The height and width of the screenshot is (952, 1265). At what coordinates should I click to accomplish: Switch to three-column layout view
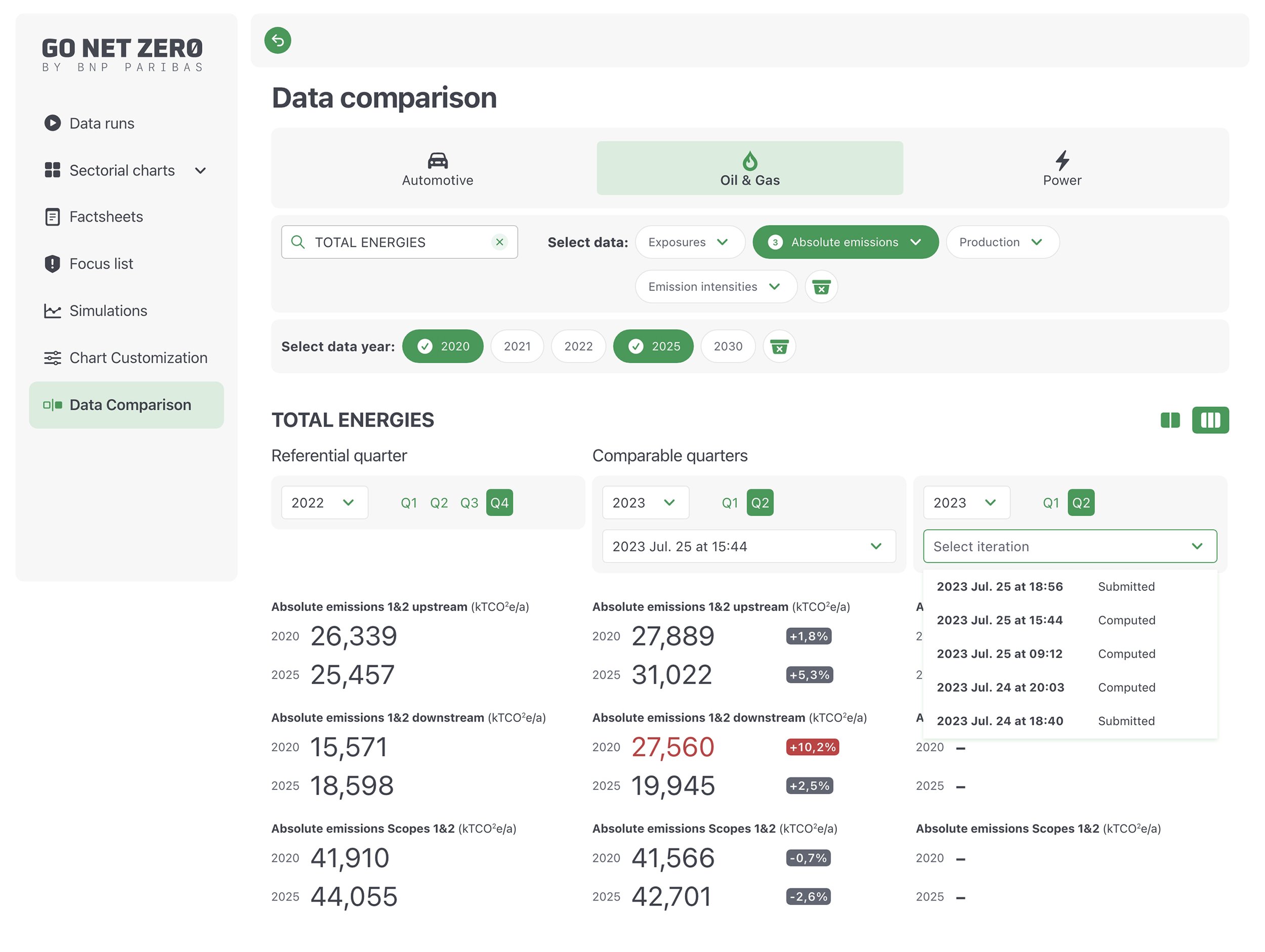[x=1210, y=420]
